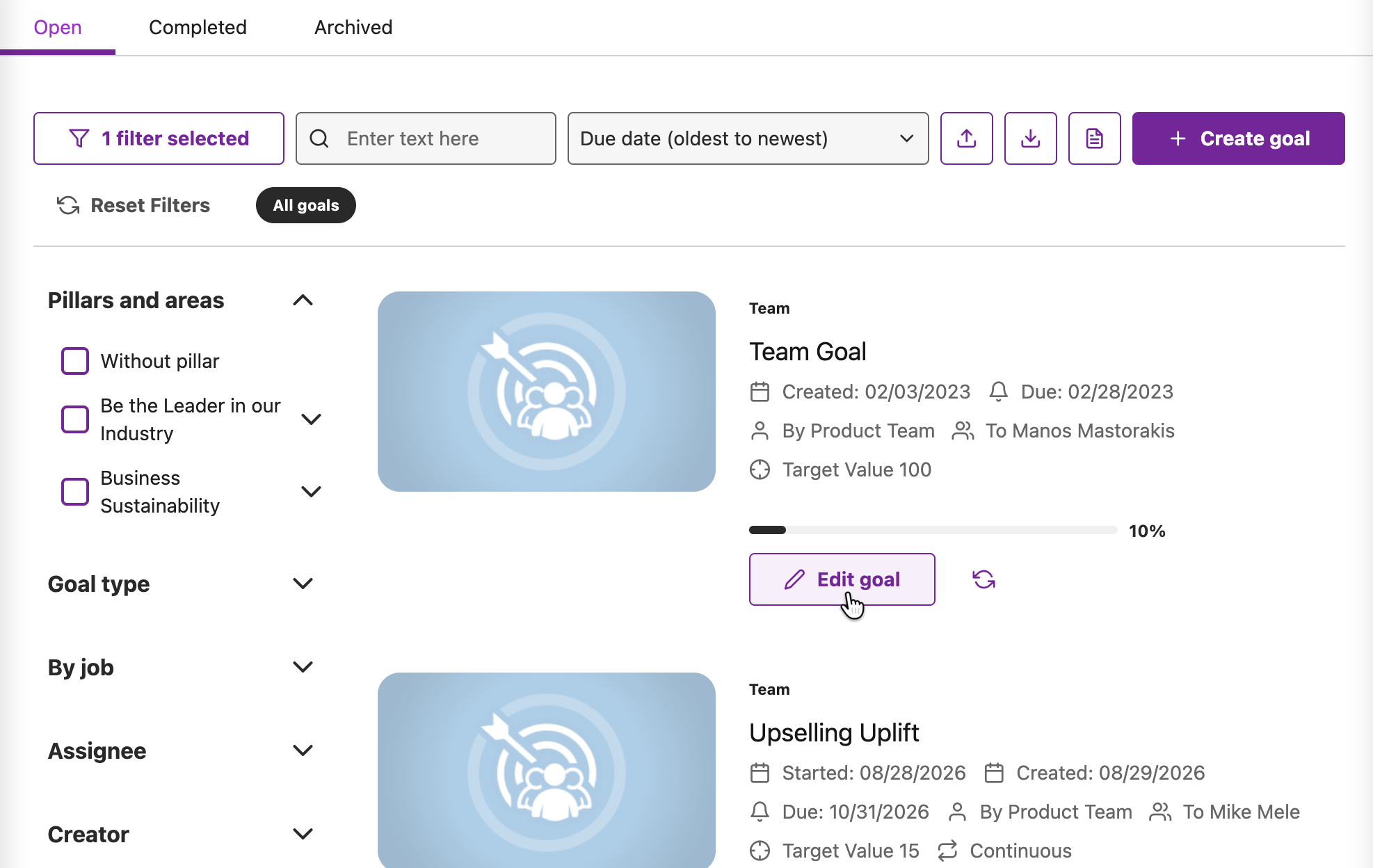Click the Create goal button
This screenshot has width=1373, height=868.
[x=1238, y=138]
